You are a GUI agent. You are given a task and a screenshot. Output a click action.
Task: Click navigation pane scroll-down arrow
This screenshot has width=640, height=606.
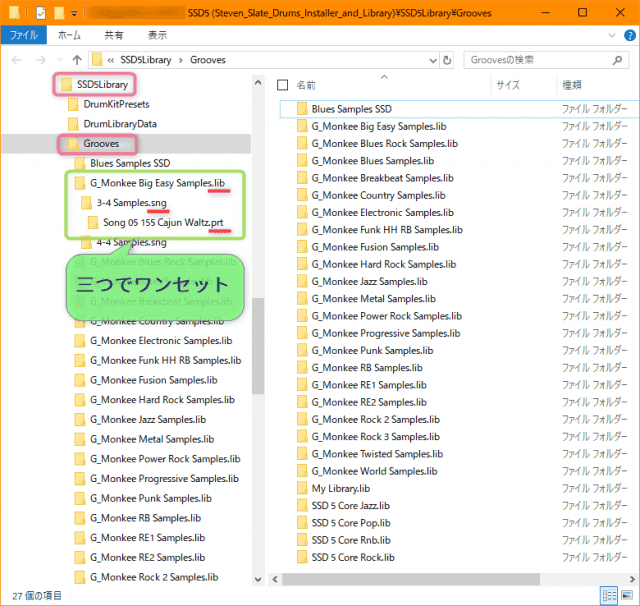coord(258,579)
